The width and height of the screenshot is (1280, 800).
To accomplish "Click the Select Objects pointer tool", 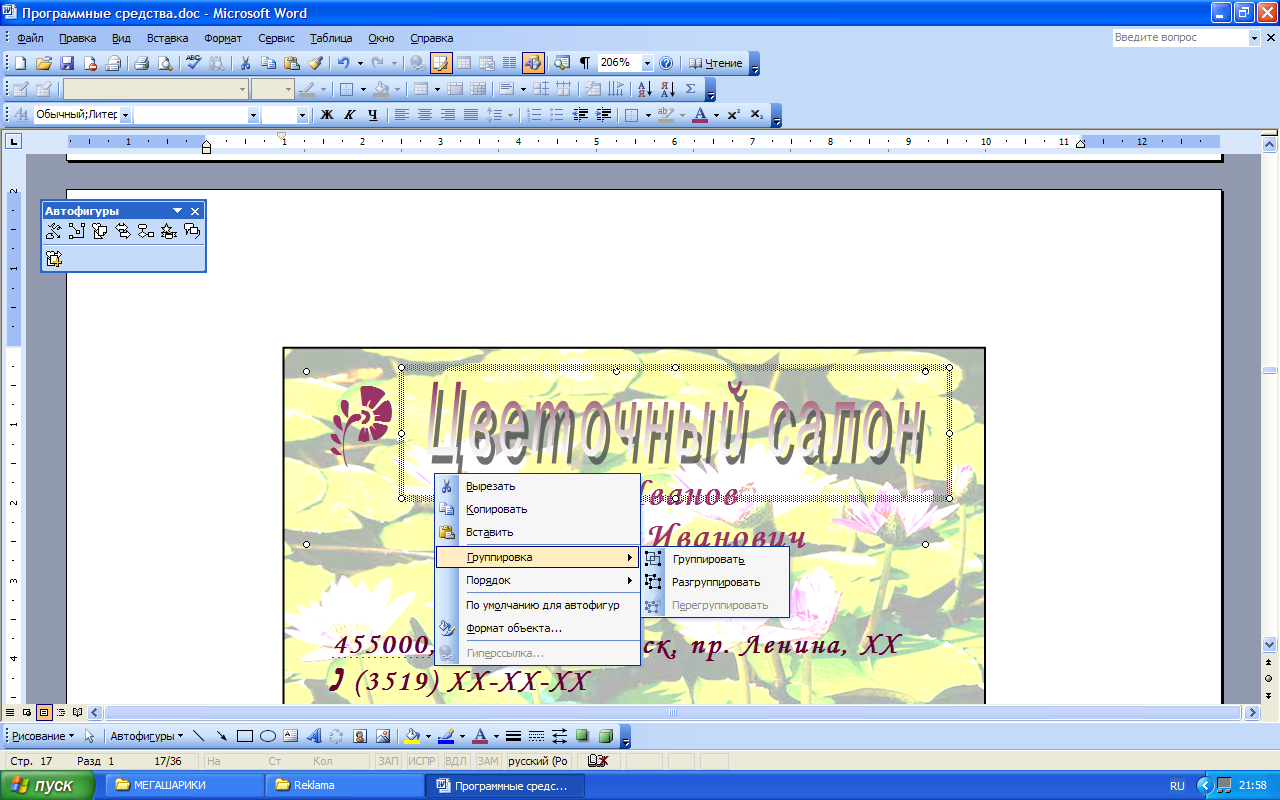I will click(90, 736).
